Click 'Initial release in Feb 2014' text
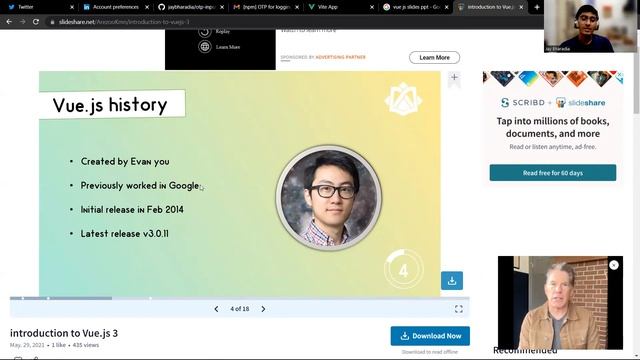Image resolution: width=640 pixels, height=360 pixels. coord(132,210)
